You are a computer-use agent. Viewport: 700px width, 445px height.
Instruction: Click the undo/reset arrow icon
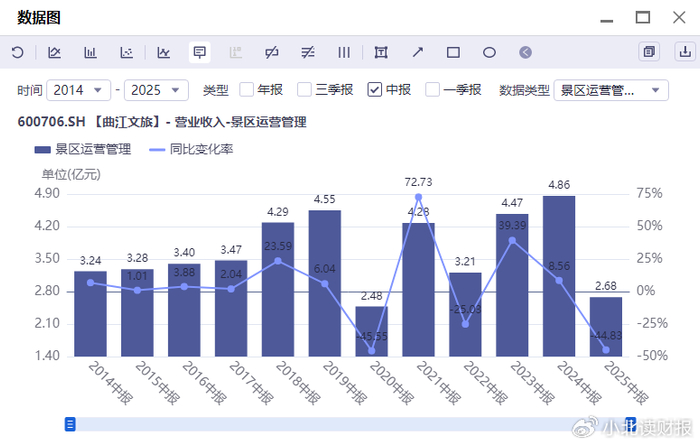coord(17,52)
